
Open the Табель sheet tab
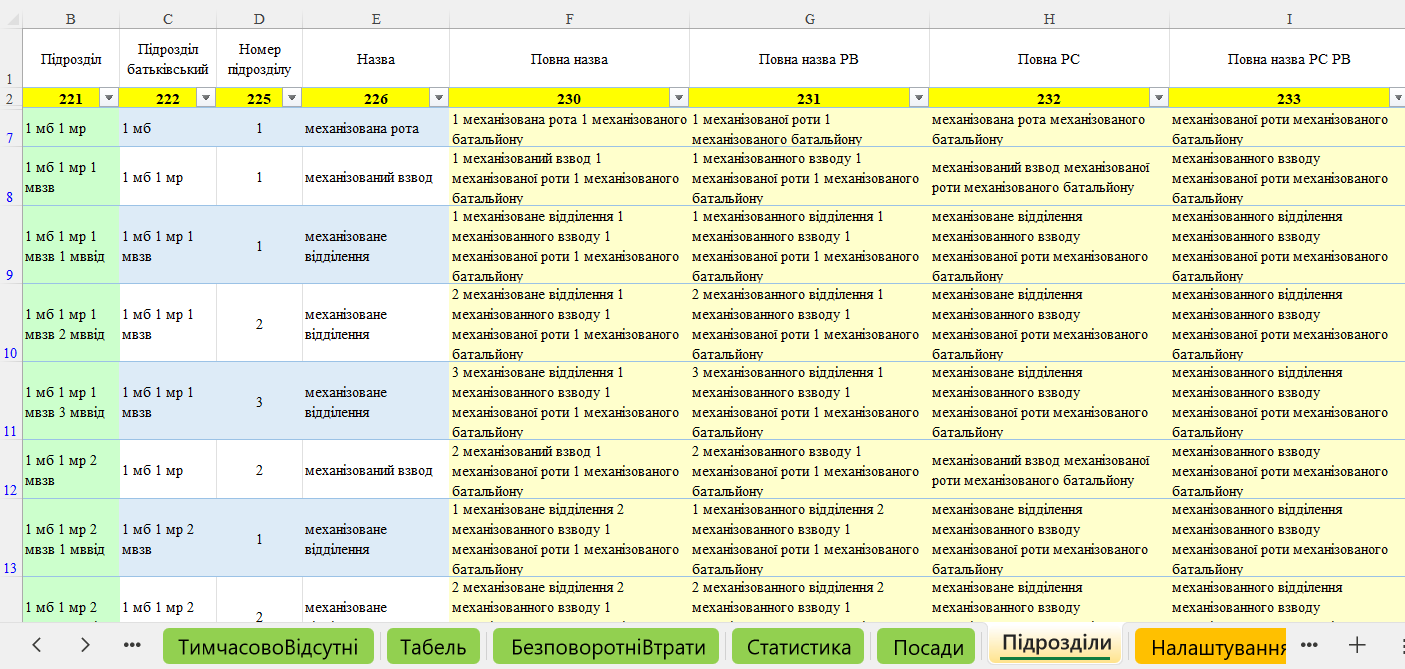(433, 647)
